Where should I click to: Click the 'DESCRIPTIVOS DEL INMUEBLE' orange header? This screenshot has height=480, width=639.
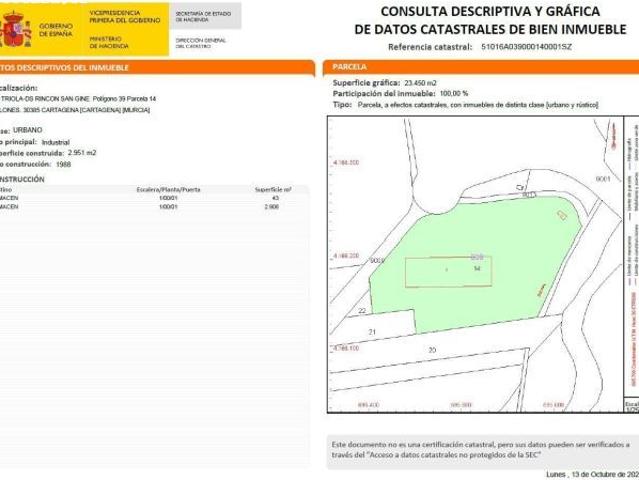157,68
